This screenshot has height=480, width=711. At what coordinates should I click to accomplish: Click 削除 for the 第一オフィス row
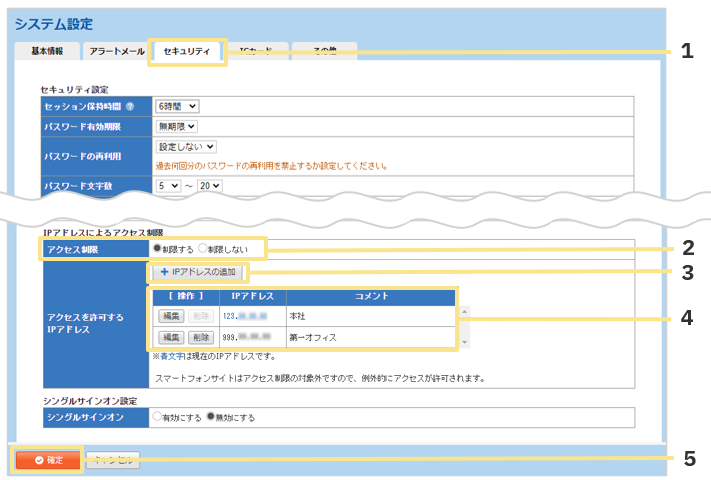[x=201, y=337]
